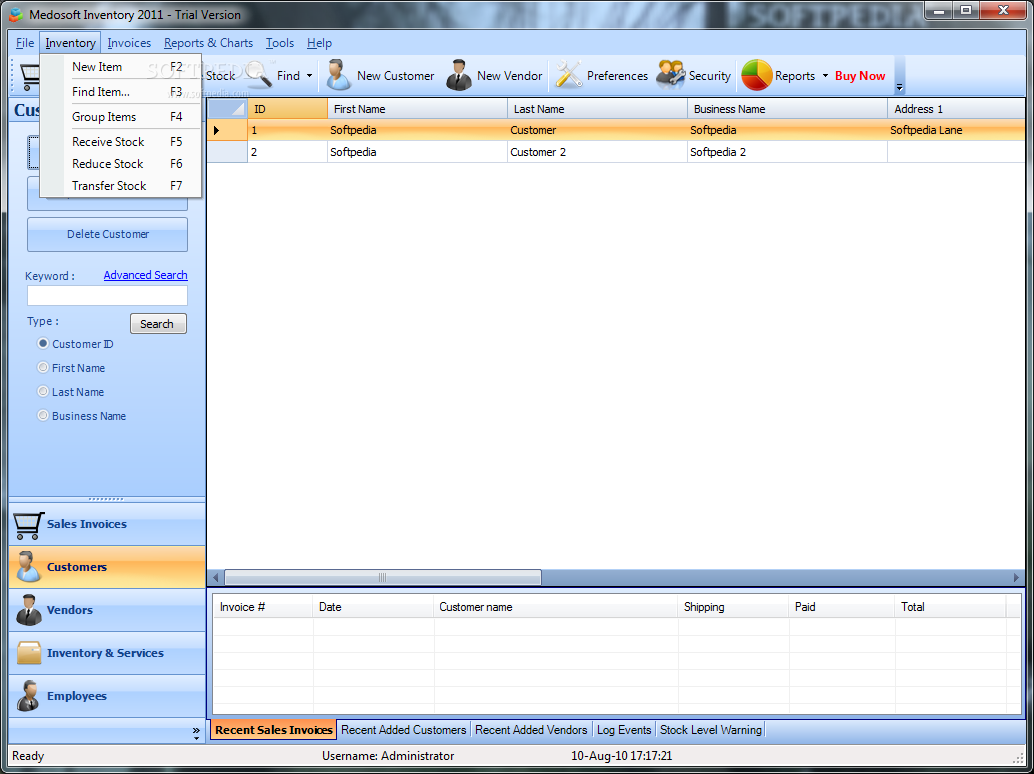Click the Keyword search input field

tap(107, 295)
